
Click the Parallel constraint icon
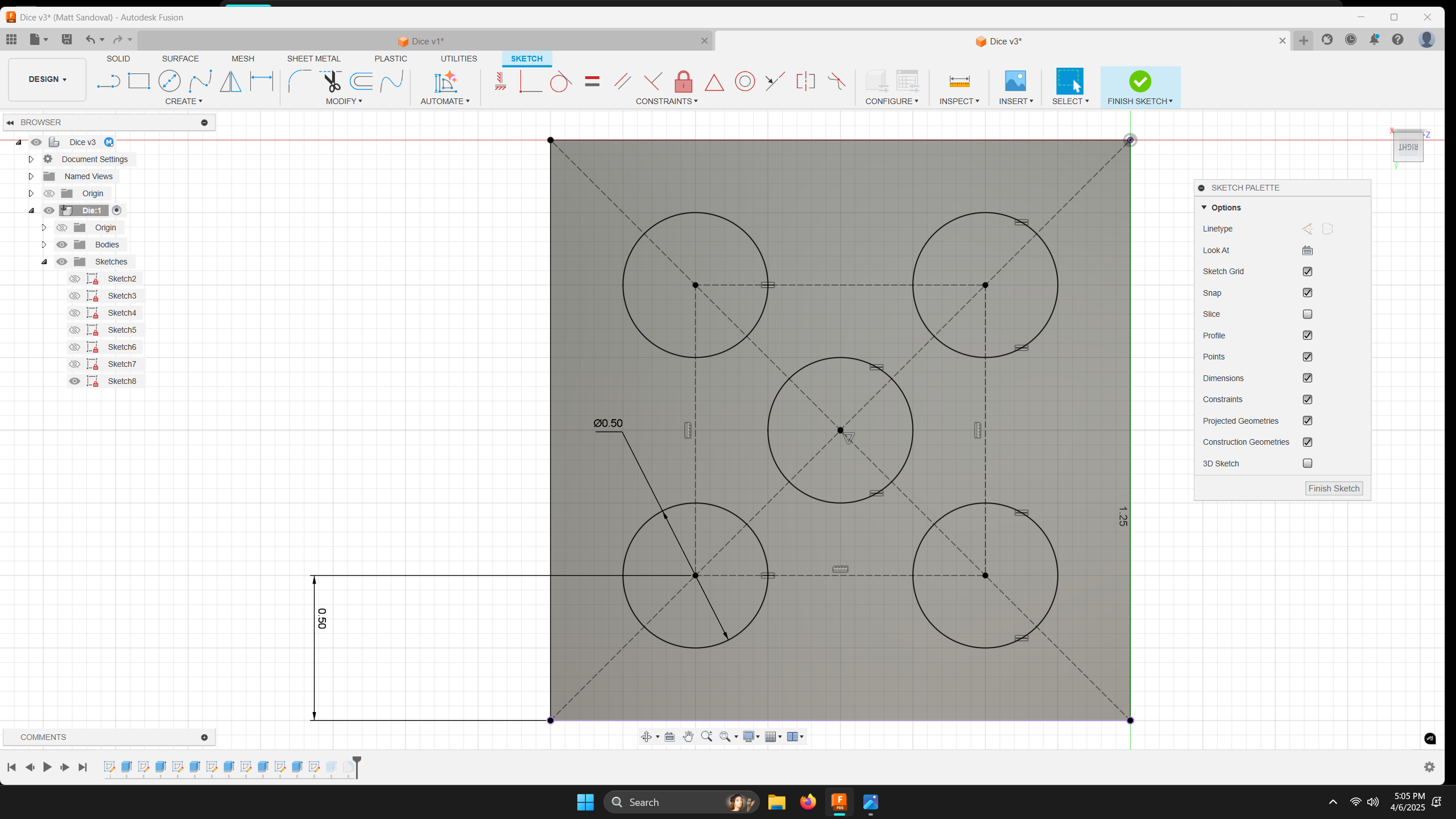622,81
